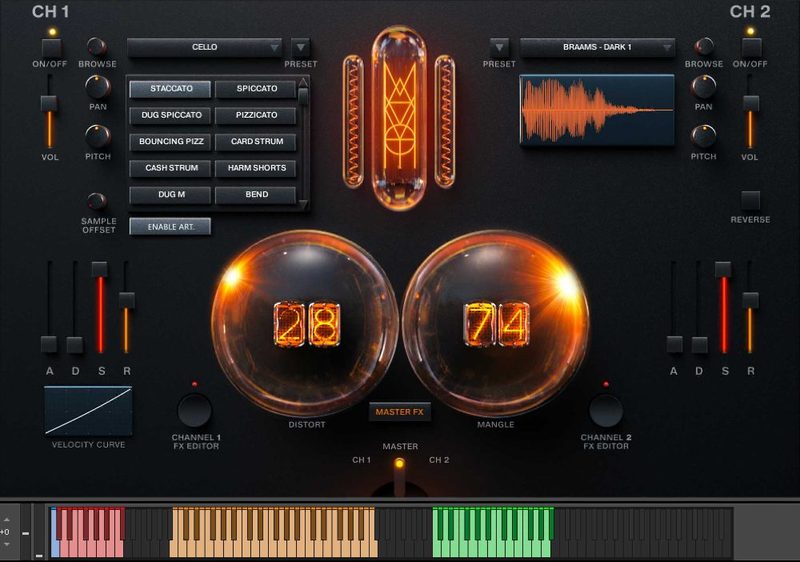
Task: Click CH 1 Sustain (S) slider handle
Action: point(99,269)
